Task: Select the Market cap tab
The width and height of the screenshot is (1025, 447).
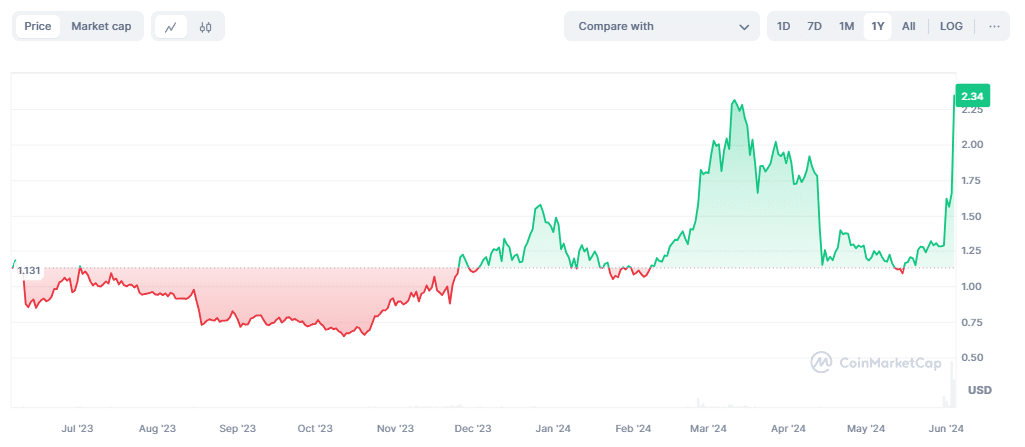Action: [101, 27]
